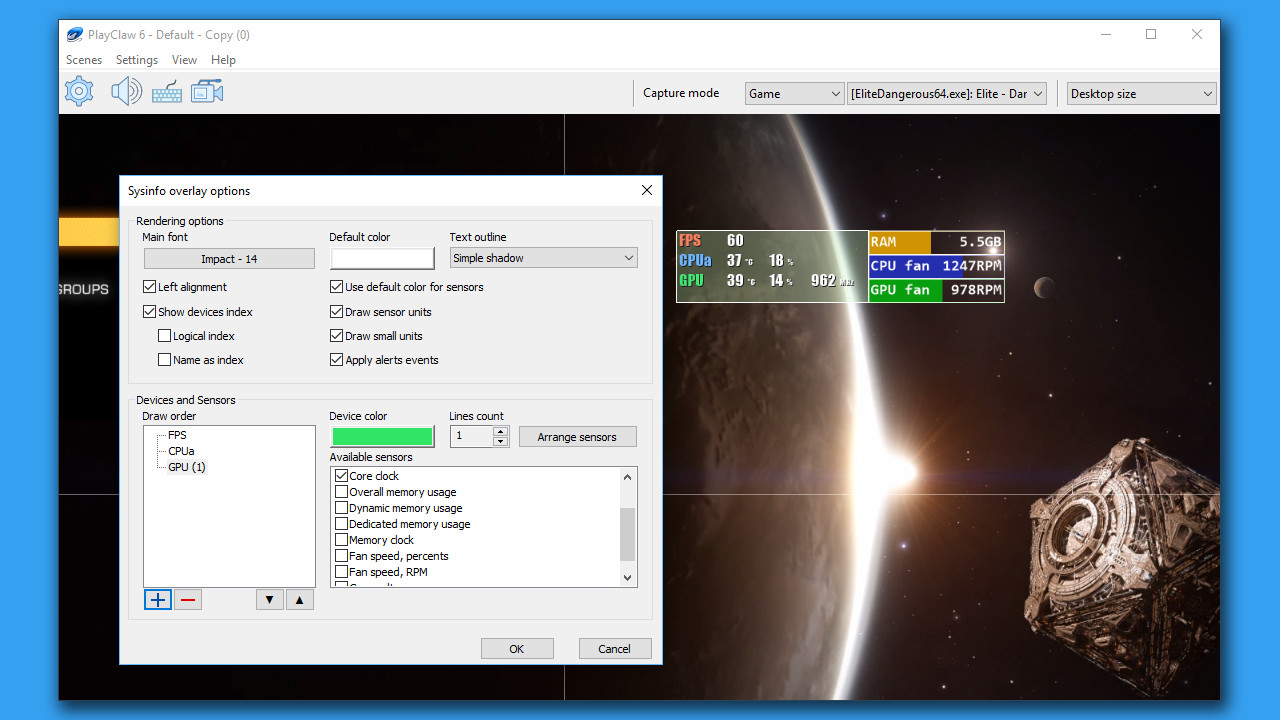1280x720 pixels.
Task: Confirm changes with the OK button
Action: tap(517, 648)
